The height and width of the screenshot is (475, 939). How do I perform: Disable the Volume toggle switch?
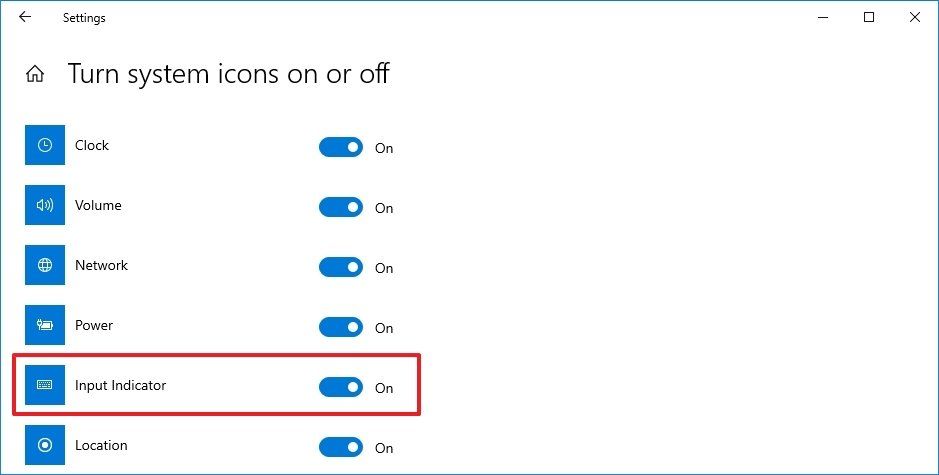[341, 207]
